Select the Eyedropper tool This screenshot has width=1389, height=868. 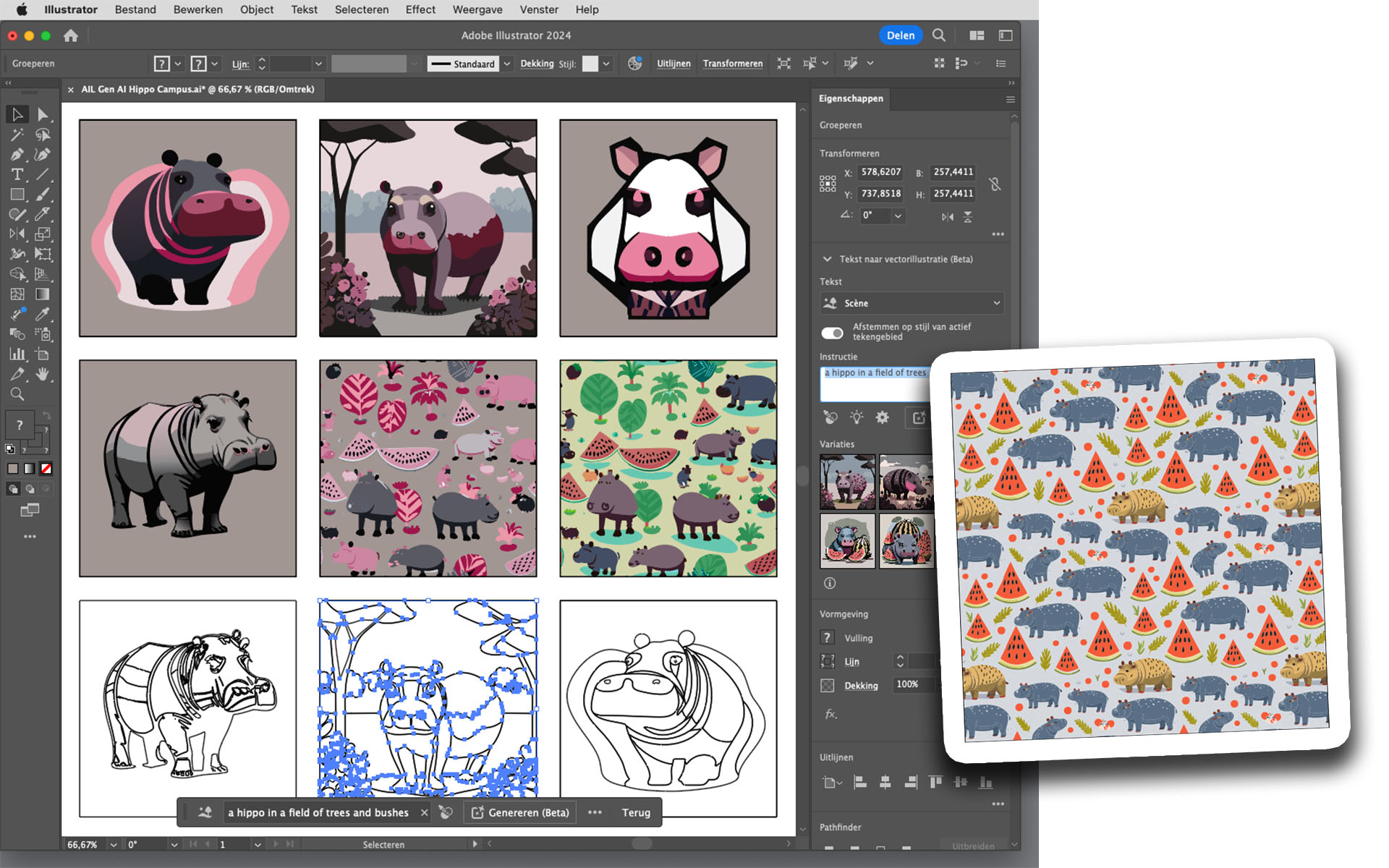coord(43,314)
